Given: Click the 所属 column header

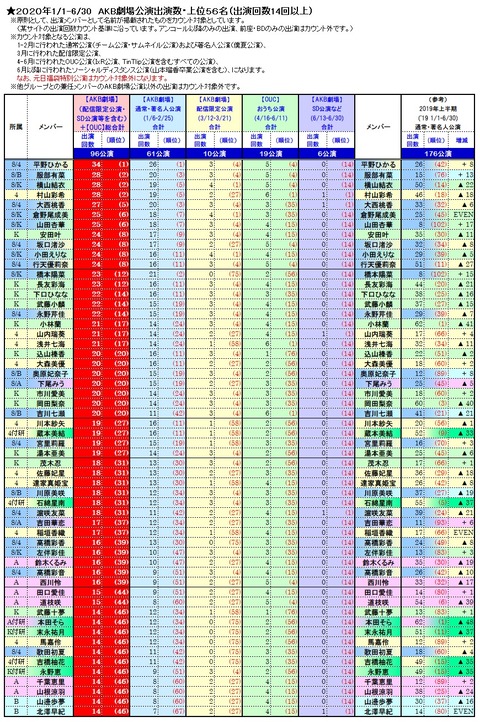Looking at the screenshot, I should pos(16,127).
